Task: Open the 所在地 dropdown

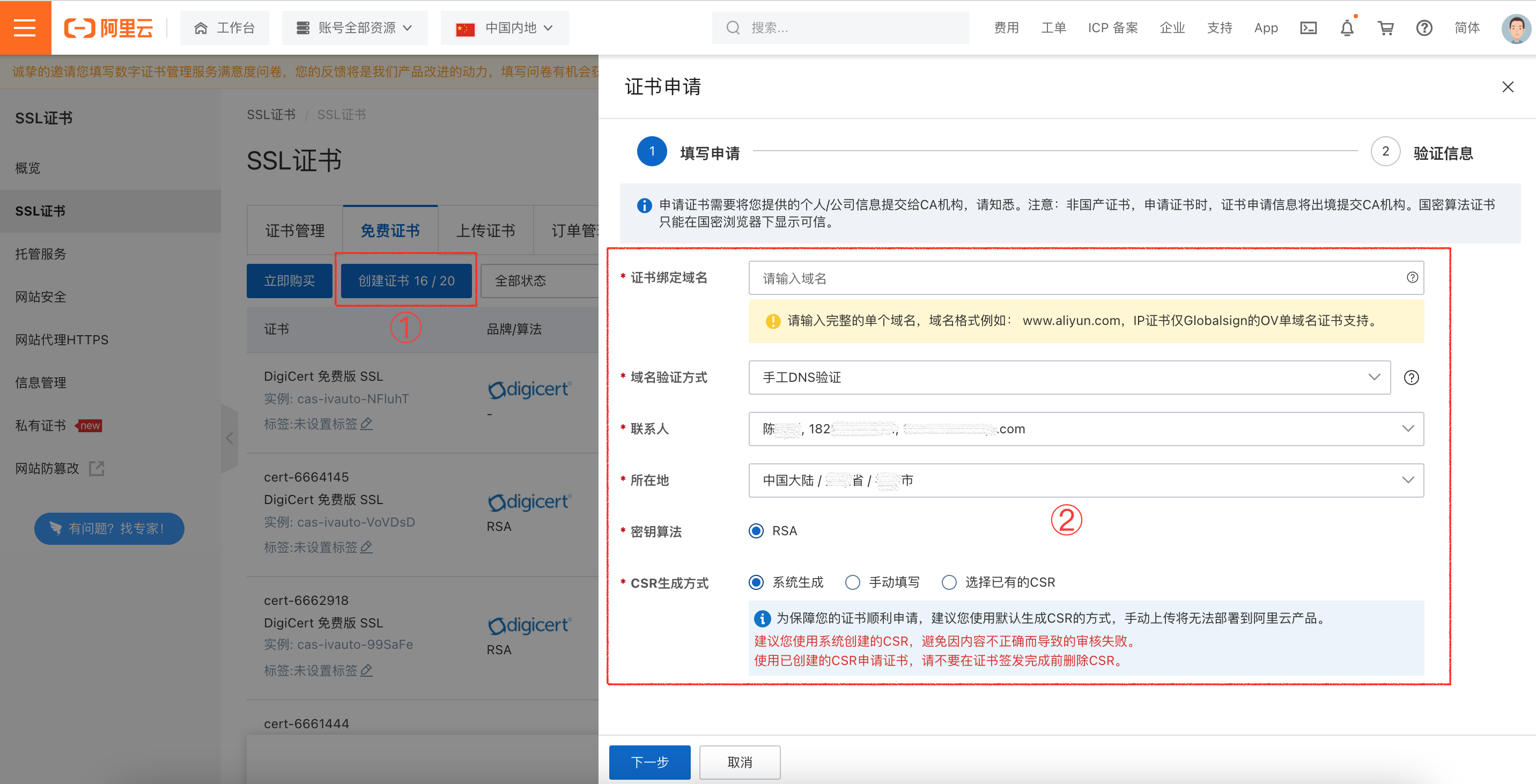Action: [x=1086, y=480]
